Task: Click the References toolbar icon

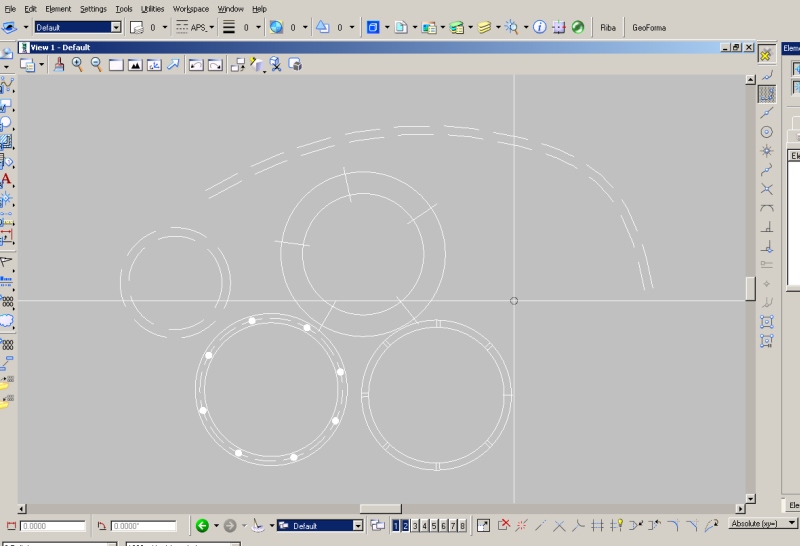Action: point(429,27)
